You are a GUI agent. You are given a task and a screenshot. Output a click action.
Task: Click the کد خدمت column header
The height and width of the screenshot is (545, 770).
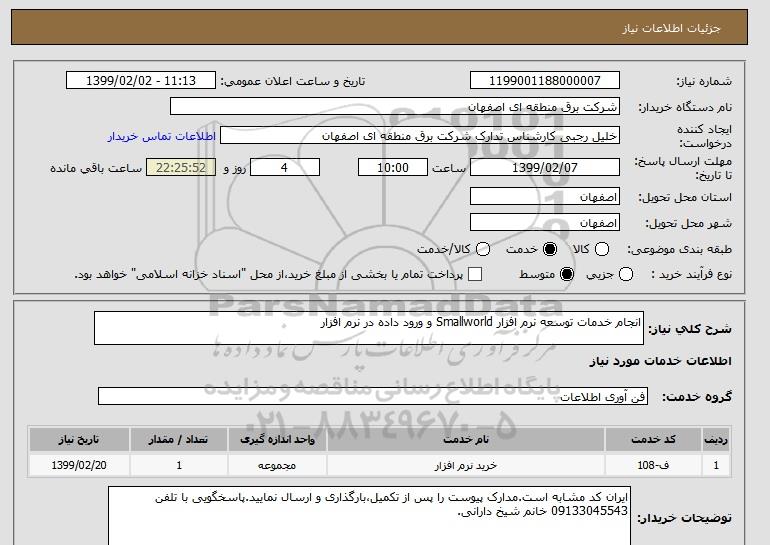click(653, 439)
